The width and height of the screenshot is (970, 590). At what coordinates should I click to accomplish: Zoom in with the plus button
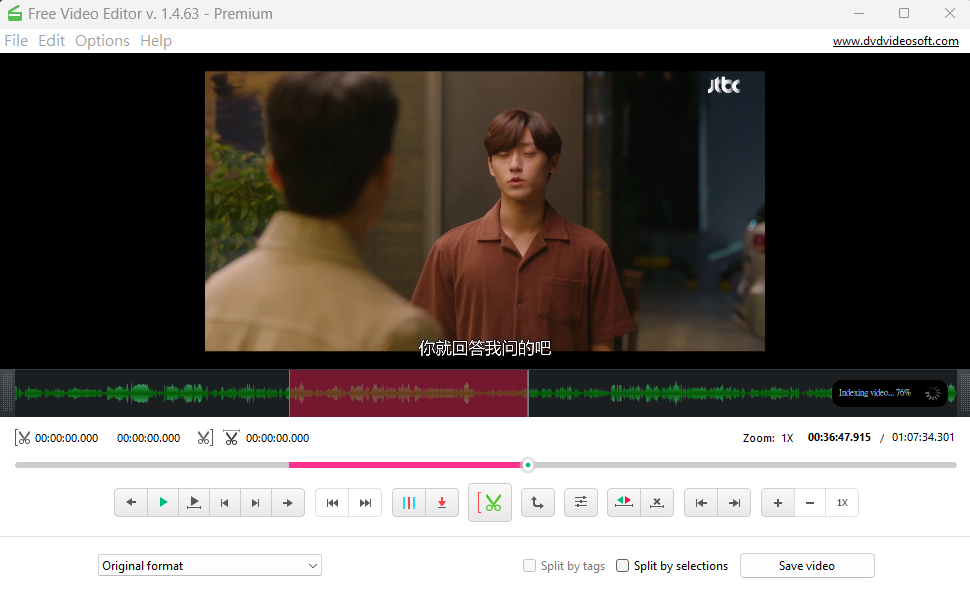click(x=778, y=502)
